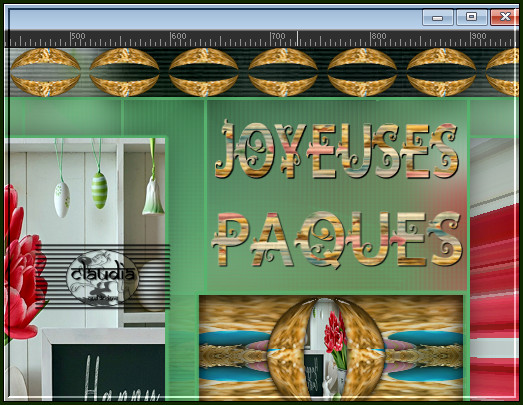Click the PAQUES text on the canvas
Screen dimensions: 523x405
tap(336, 240)
